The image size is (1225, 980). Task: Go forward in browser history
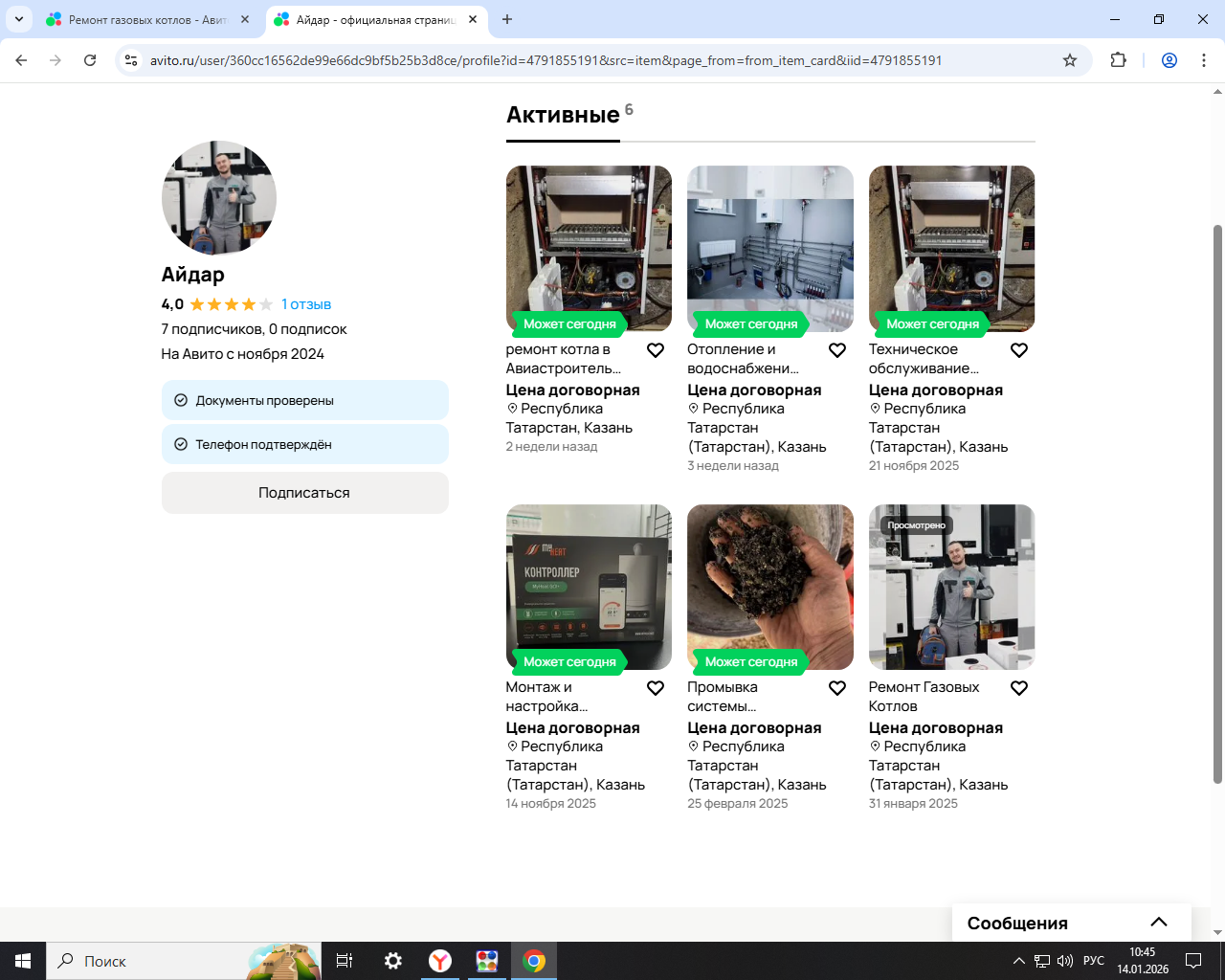pos(56,60)
